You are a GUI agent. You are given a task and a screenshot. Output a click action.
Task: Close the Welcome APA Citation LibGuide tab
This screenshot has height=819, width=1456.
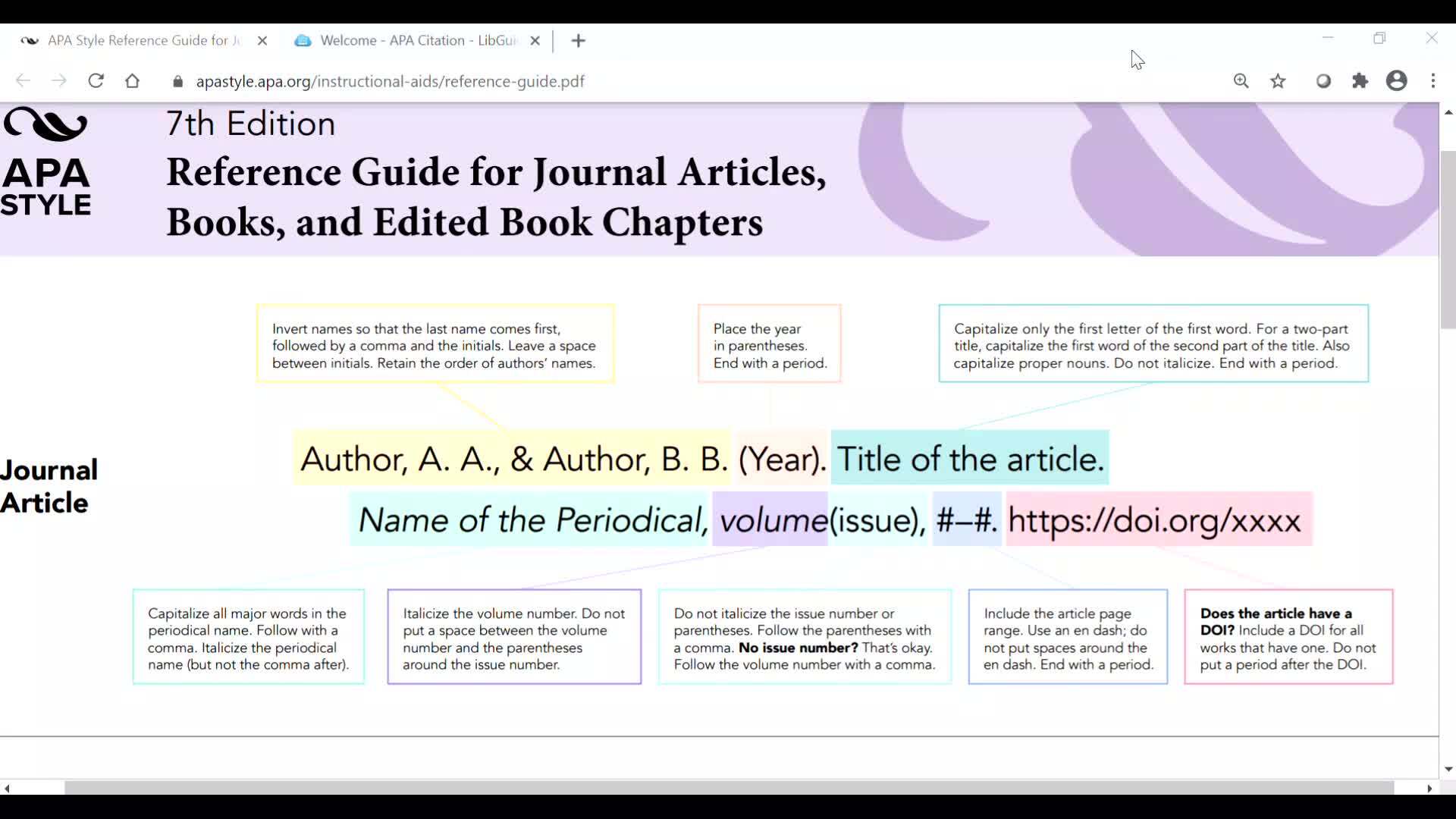pos(535,41)
